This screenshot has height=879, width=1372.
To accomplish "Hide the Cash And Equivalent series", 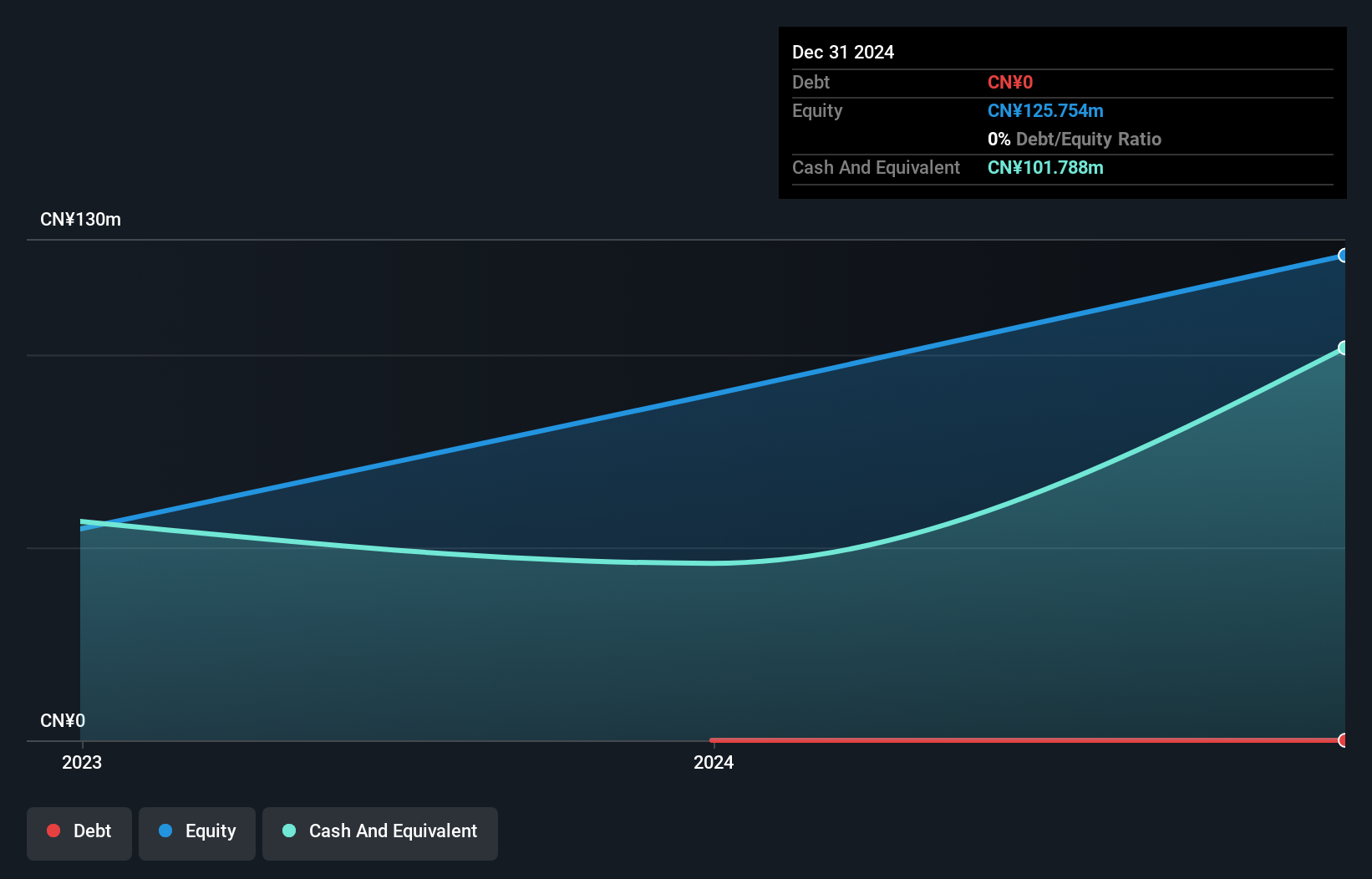I will 380,832.
